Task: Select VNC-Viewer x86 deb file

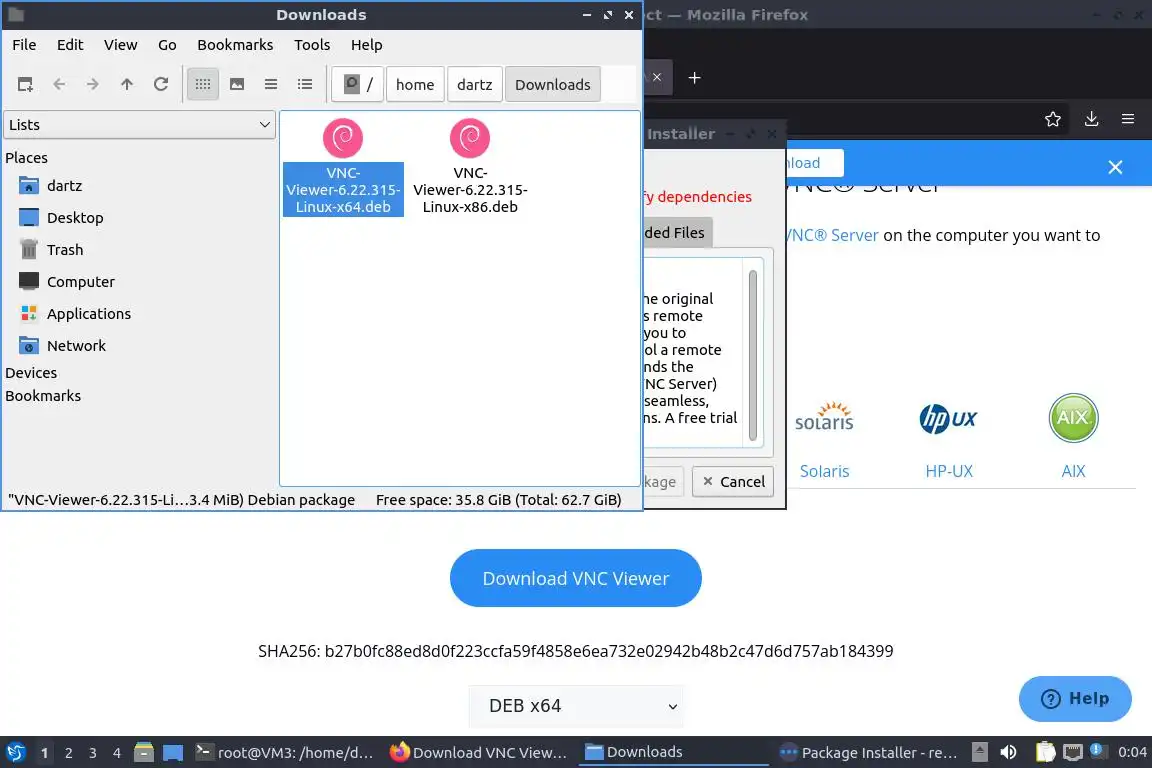Action: click(470, 168)
